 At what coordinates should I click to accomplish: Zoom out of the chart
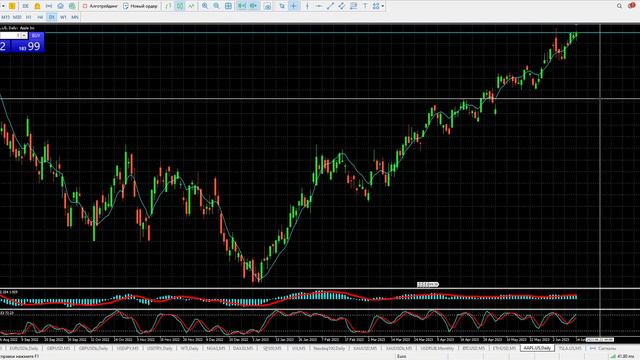216,6
